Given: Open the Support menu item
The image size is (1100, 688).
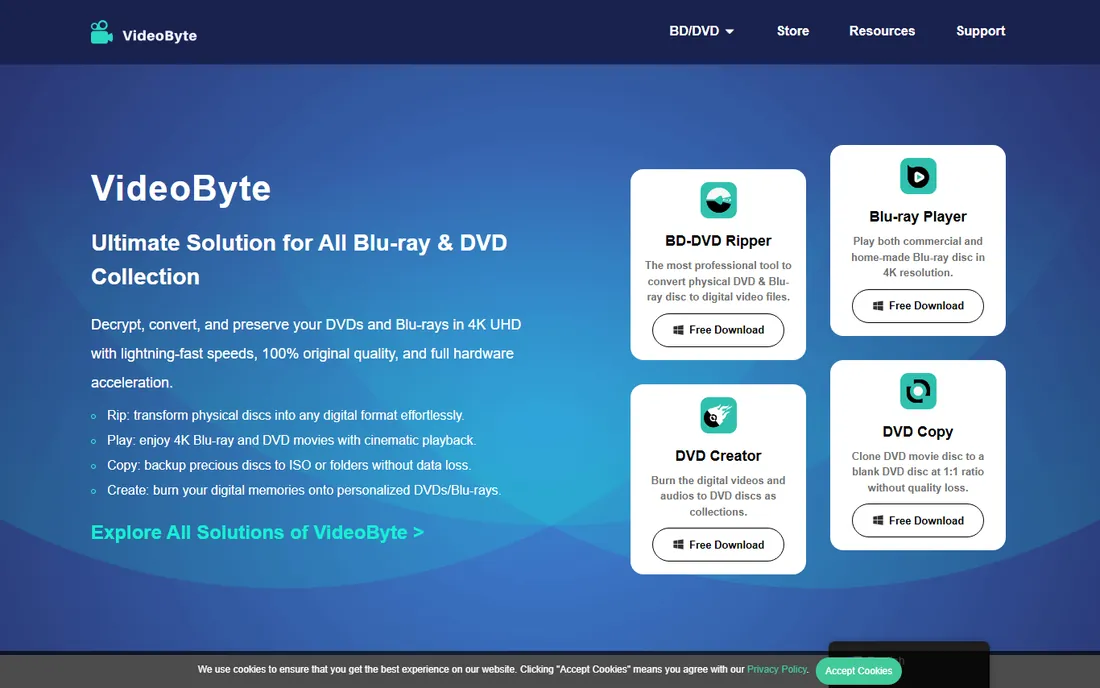Looking at the screenshot, I should click(980, 31).
